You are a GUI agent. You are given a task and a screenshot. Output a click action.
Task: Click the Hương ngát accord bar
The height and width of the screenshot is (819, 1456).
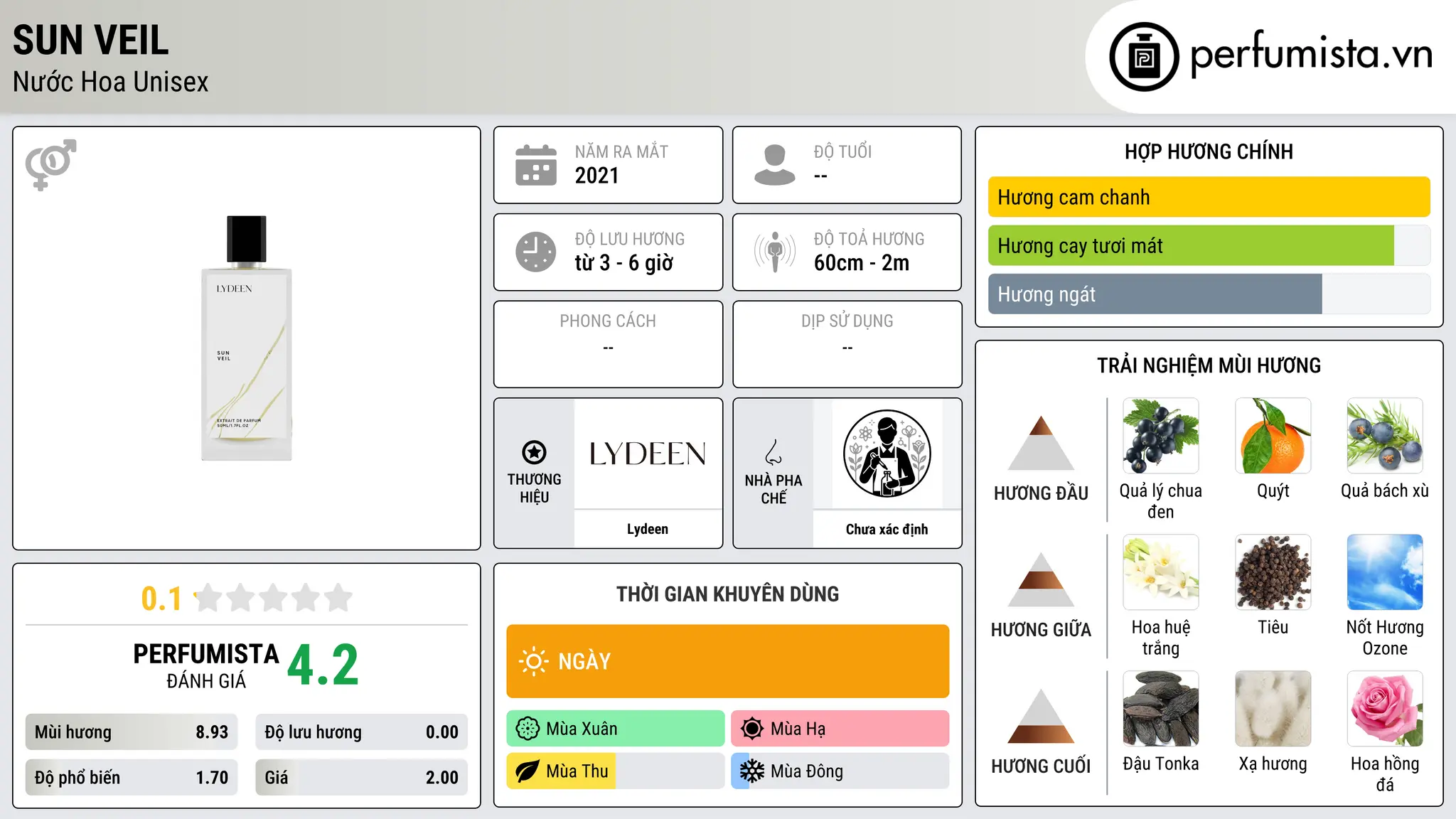pyautogui.click(x=1209, y=294)
